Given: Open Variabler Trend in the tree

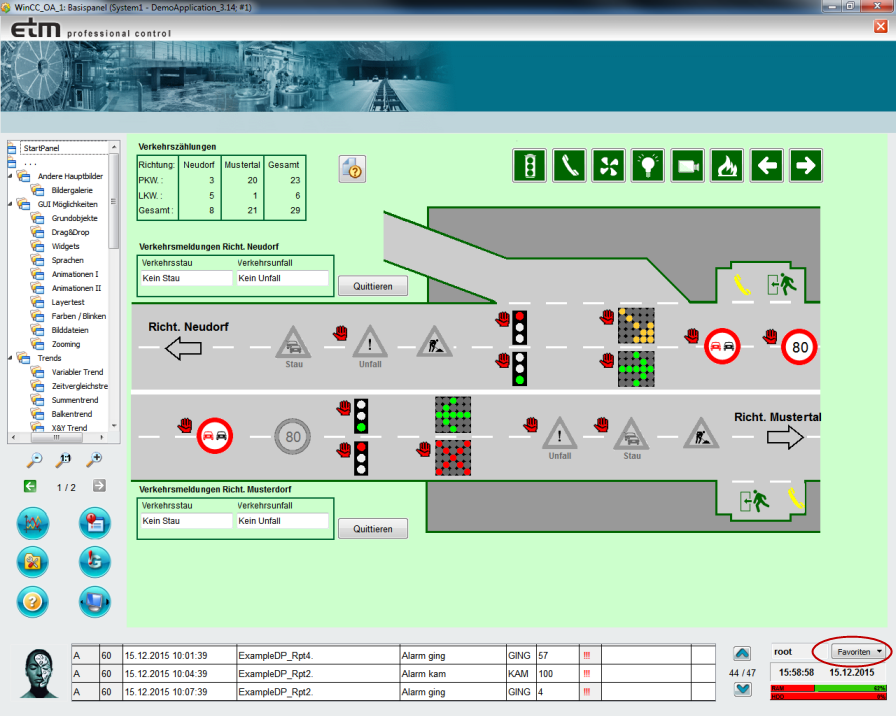Looking at the screenshot, I should tap(78, 372).
